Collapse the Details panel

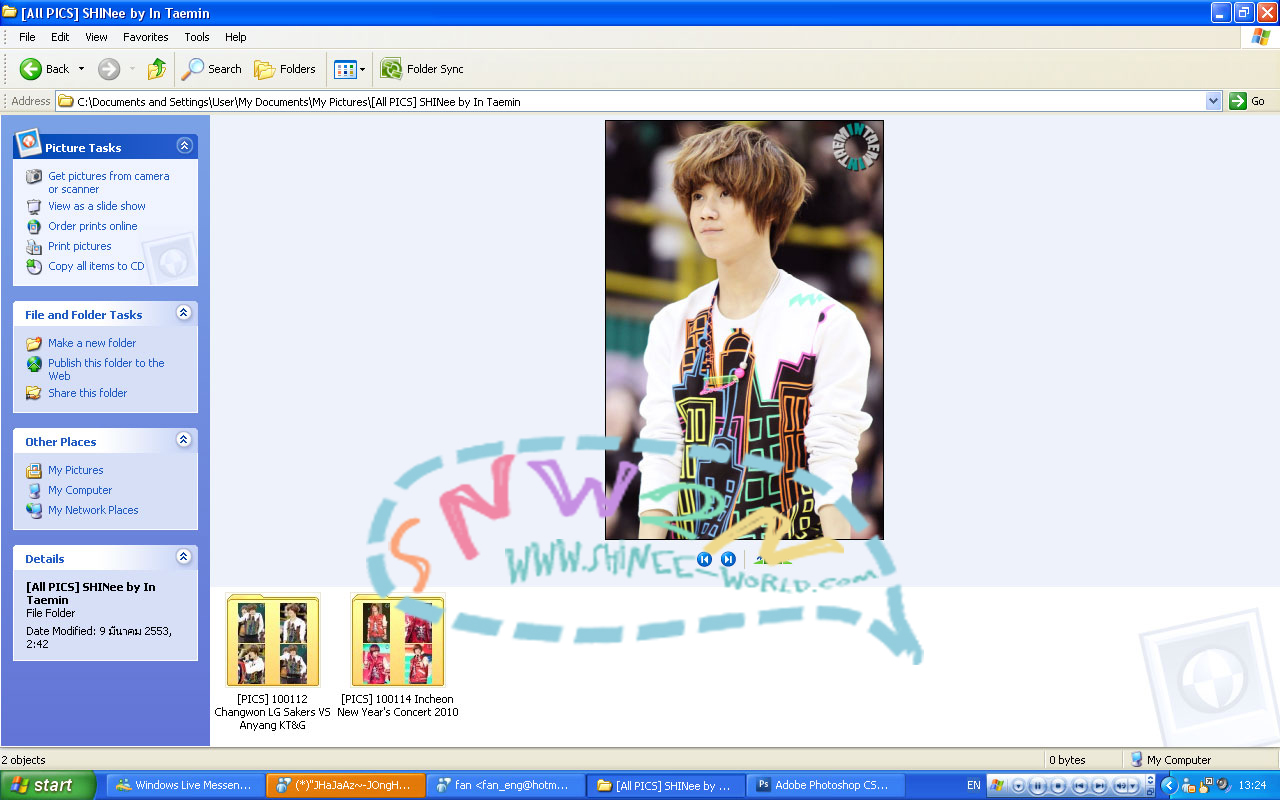(184, 557)
